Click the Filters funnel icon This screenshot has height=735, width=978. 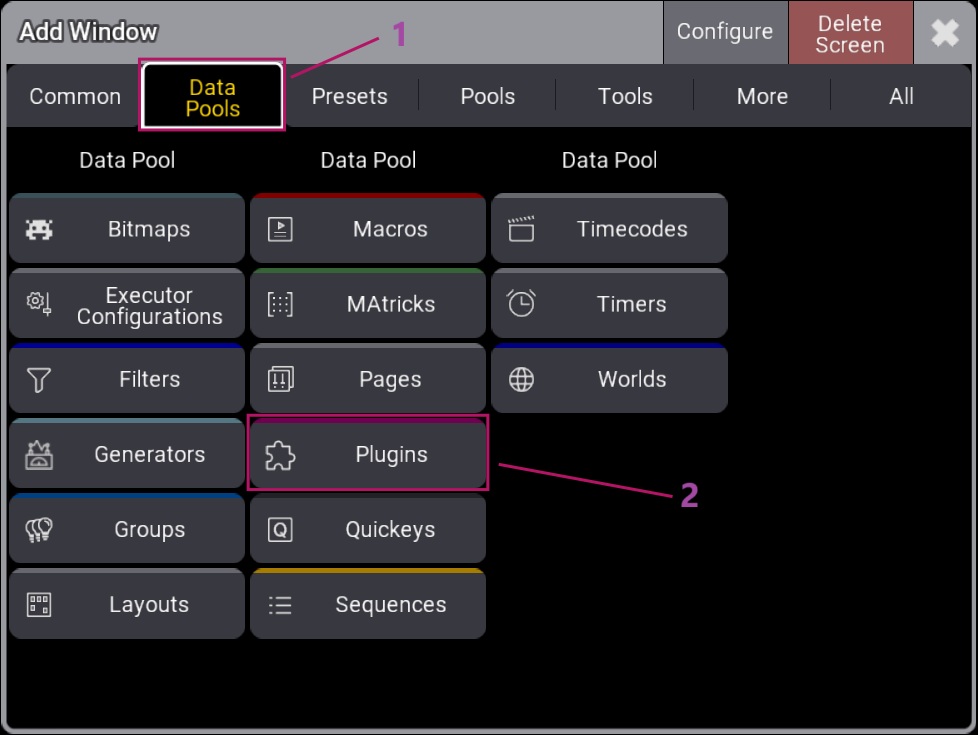click(39, 379)
